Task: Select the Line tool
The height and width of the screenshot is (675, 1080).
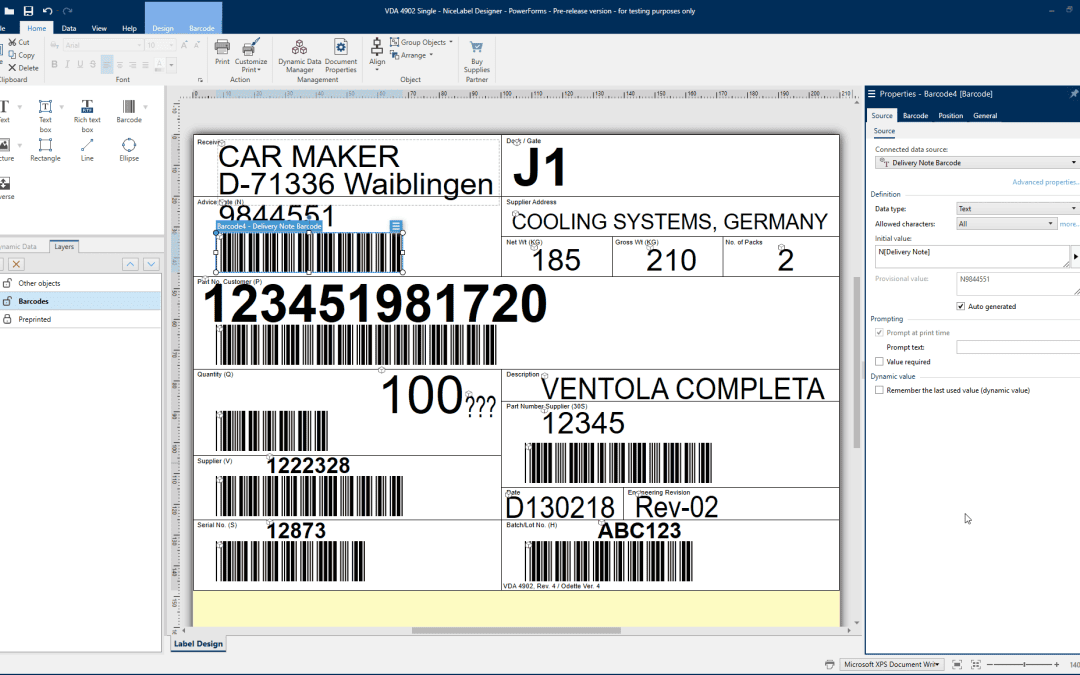Action: [x=87, y=149]
